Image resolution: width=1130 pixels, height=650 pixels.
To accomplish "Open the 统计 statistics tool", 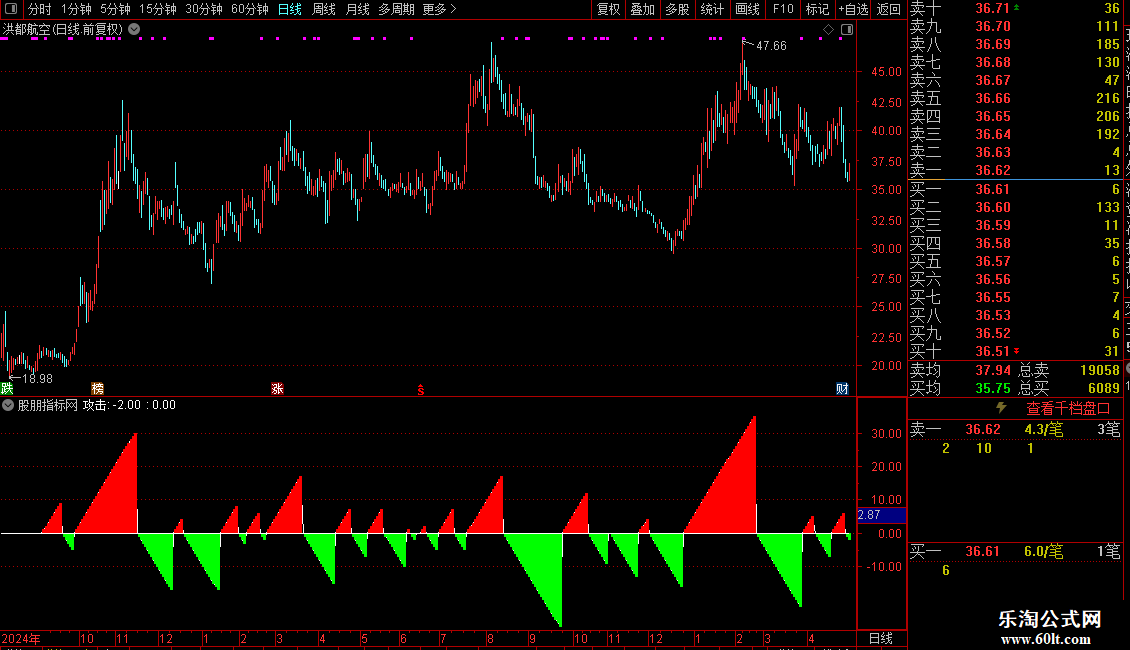I will [x=712, y=9].
